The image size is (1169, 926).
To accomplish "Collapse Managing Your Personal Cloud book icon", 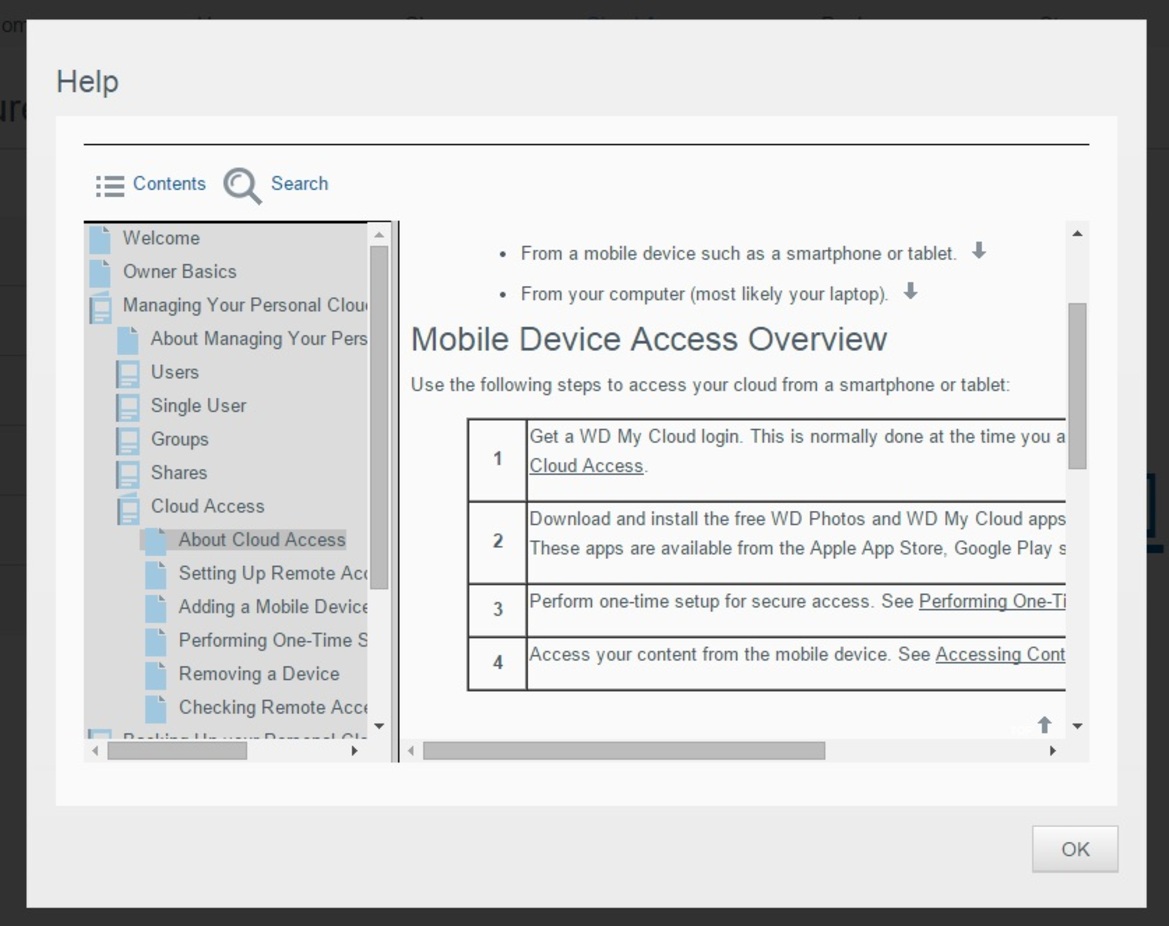I will pyautogui.click(x=101, y=306).
